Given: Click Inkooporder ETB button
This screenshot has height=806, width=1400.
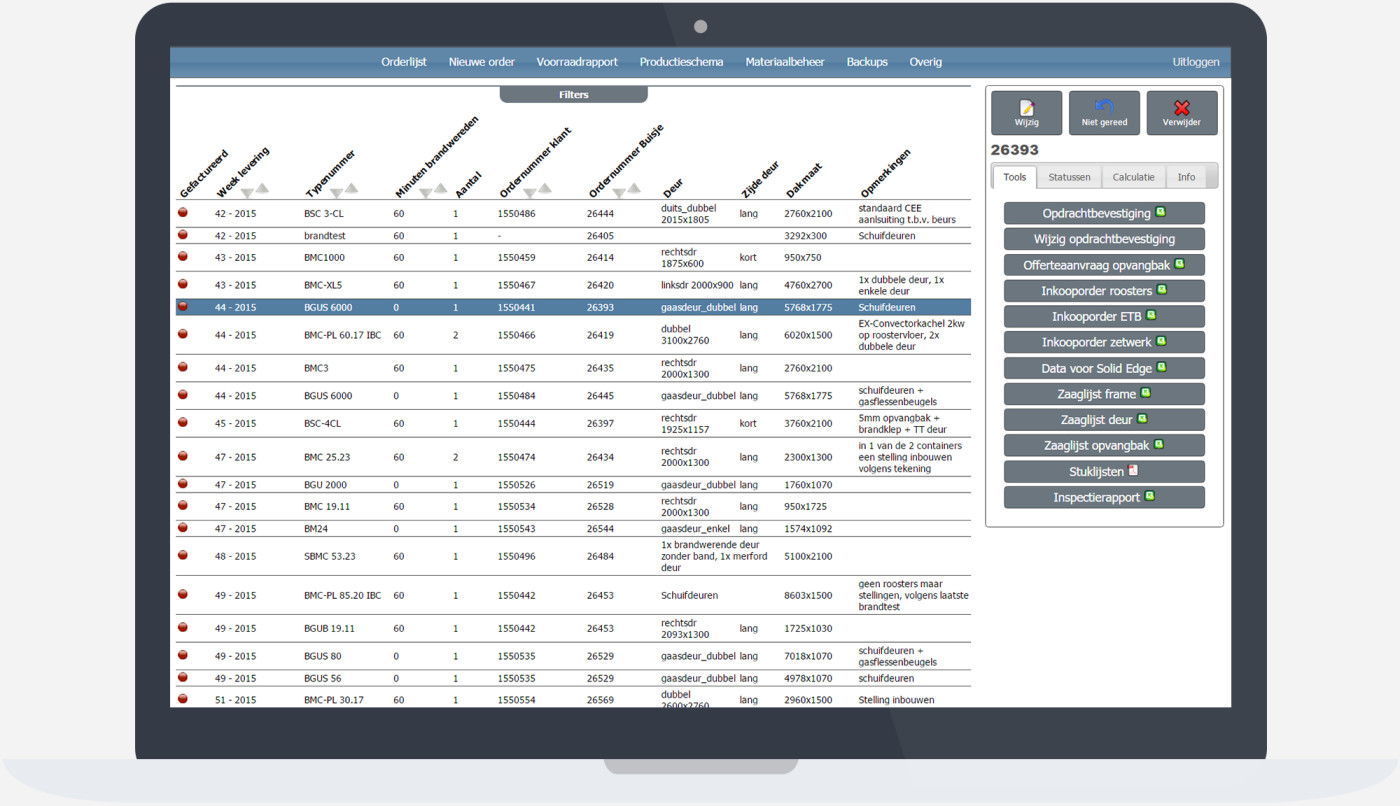Looking at the screenshot, I should click(1104, 316).
